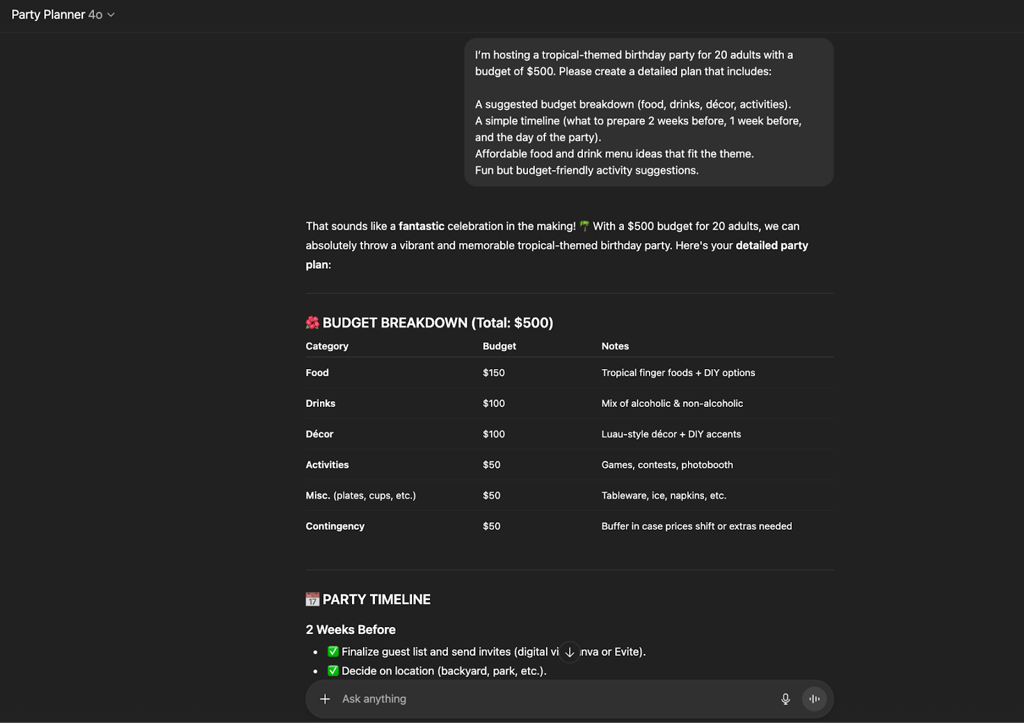Click the checkmark beside Finalize guest list
1024x723 pixels.
(333, 651)
